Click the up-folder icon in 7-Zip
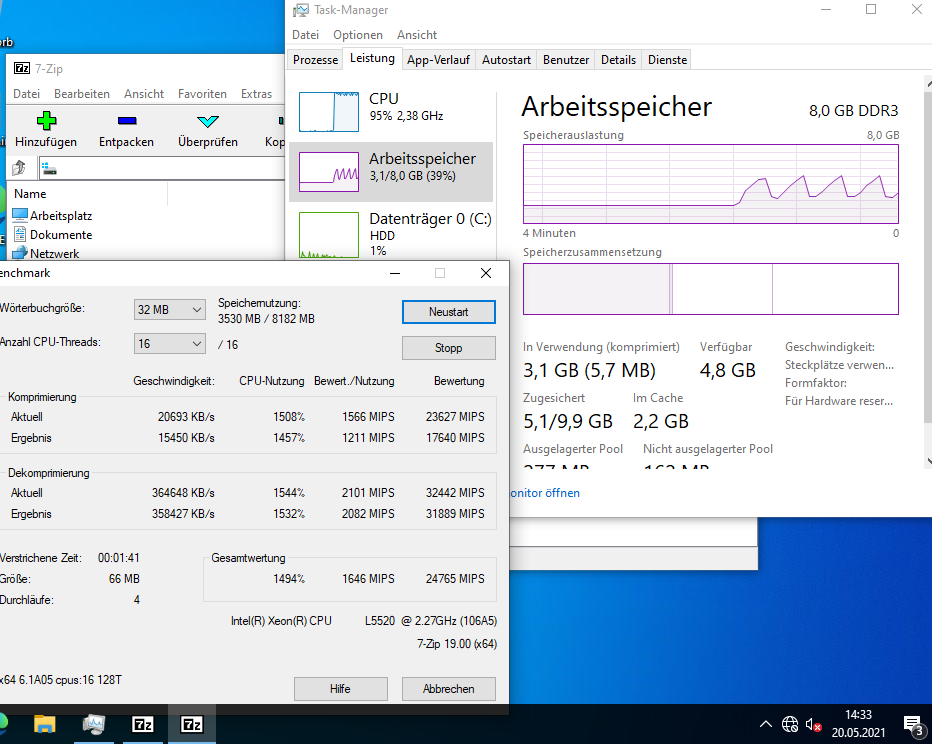 19,168
